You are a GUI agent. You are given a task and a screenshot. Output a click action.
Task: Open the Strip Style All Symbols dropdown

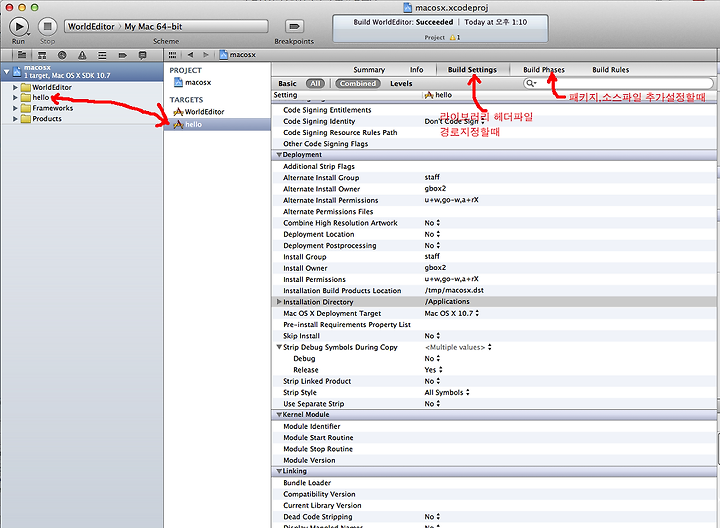pos(447,393)
